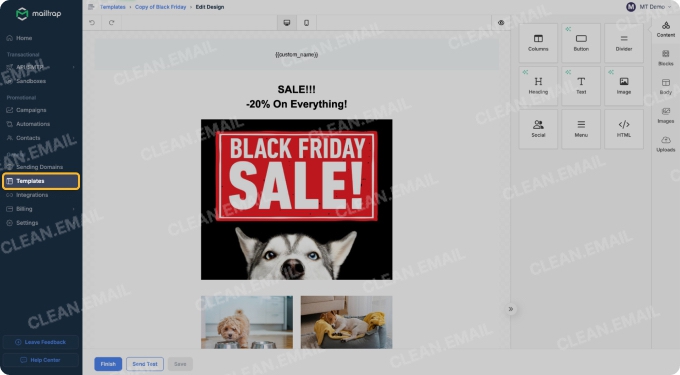Click Leave Feedback button
The image size is (680, 375).
pos(41,342)
